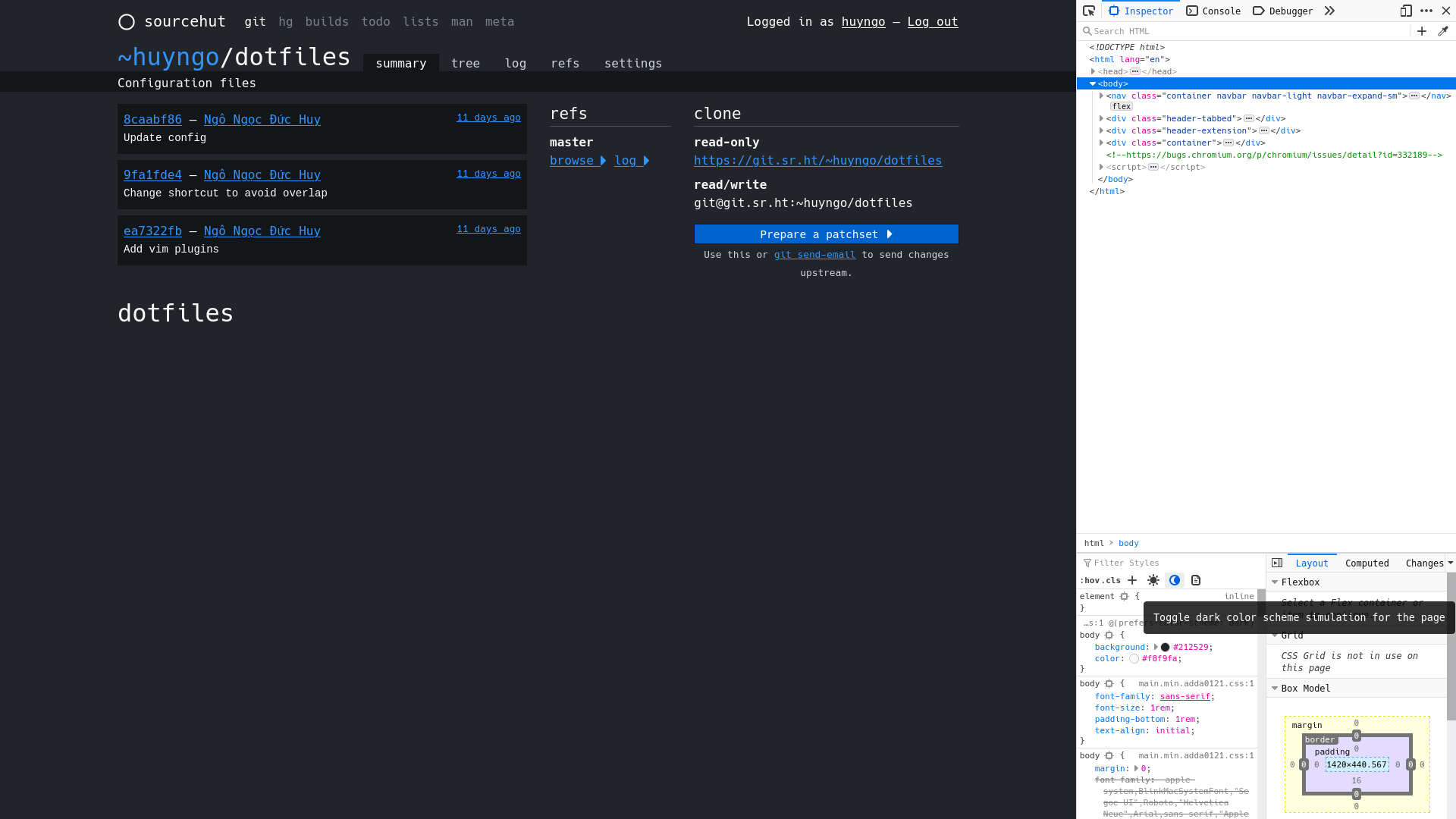Select the Layout sidebar tab
The width and height of the screenshot is (1456, 819).
pyautogui.click(x=1312, y=563)
